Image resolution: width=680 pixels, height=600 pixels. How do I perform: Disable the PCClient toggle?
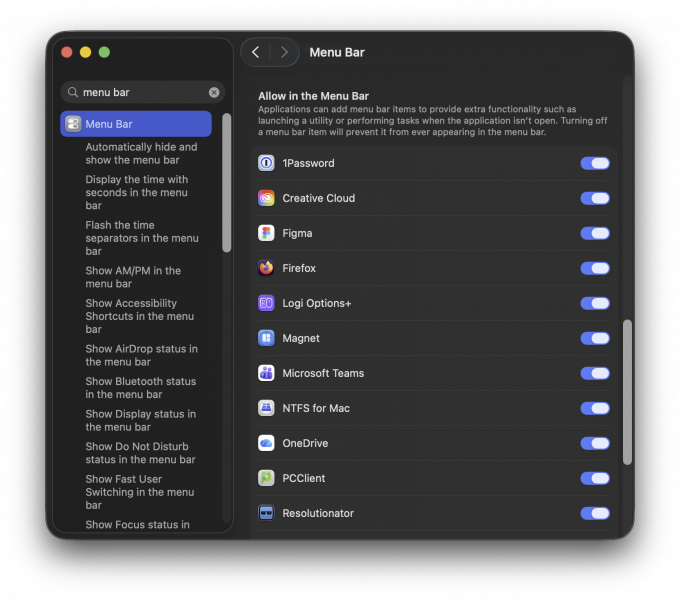point(595,478)
